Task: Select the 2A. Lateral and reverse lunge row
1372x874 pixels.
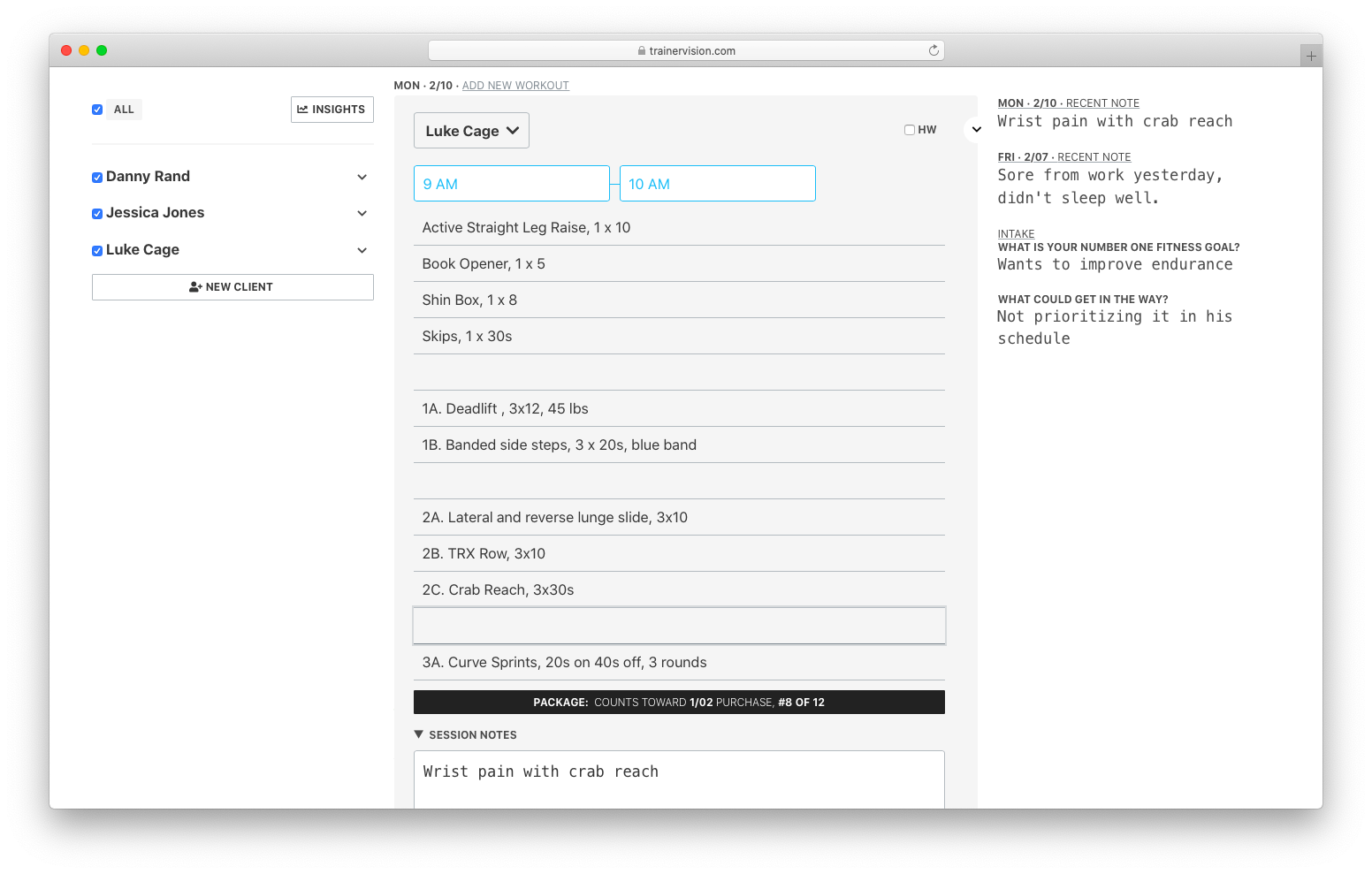Action: pos(679,518)
